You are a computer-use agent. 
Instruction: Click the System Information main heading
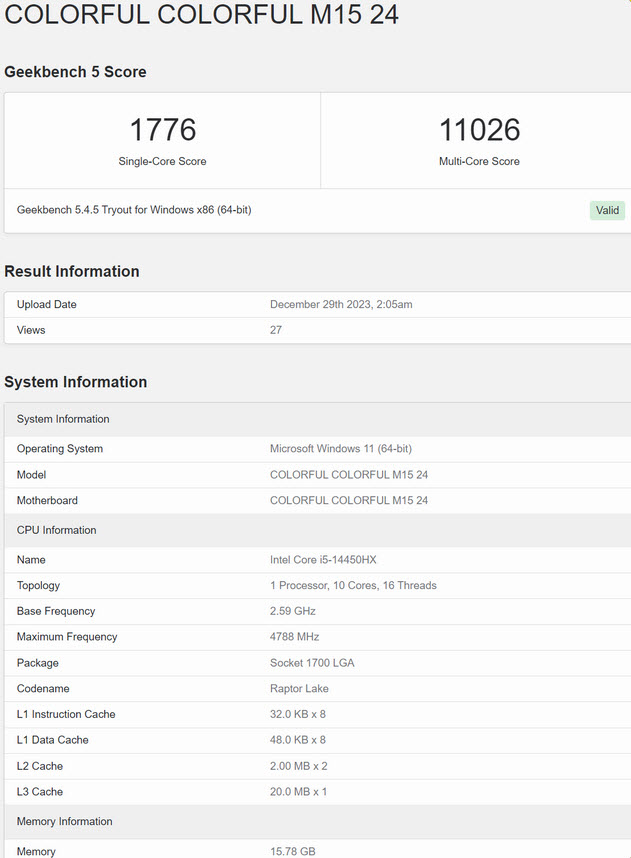[76, 382]
